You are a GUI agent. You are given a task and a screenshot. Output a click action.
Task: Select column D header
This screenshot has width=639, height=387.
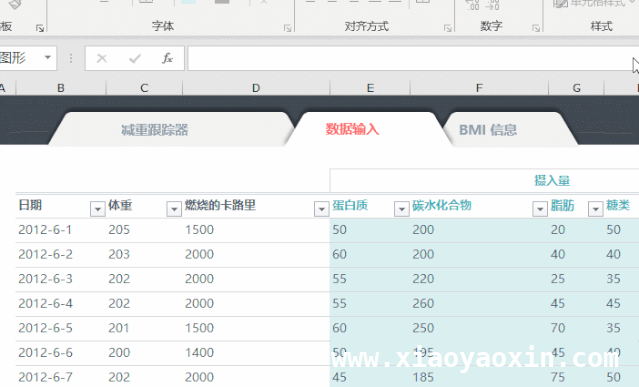[256, 88]
